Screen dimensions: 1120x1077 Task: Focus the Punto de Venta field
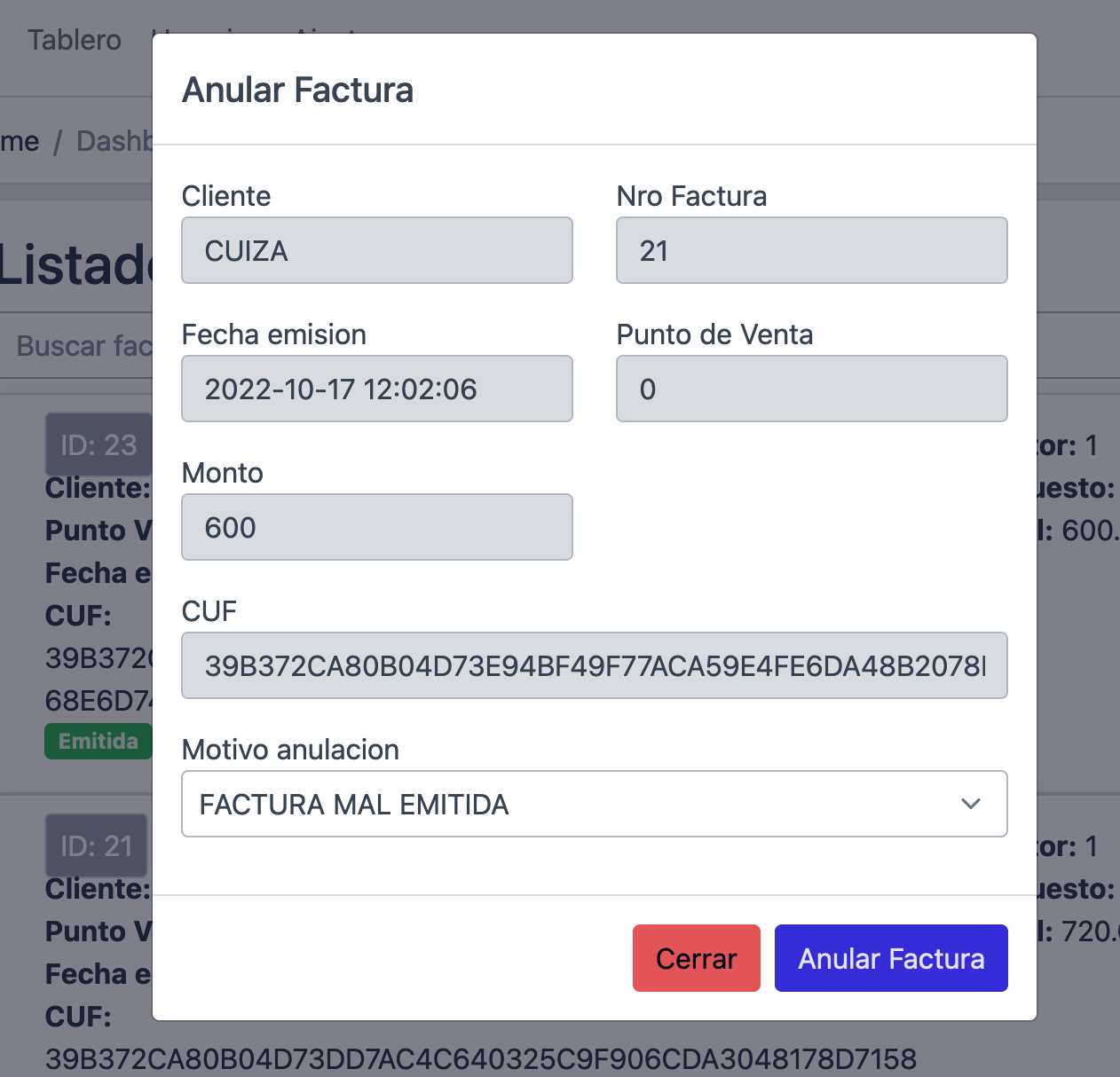pyautogui.click(x=811, y=389)
